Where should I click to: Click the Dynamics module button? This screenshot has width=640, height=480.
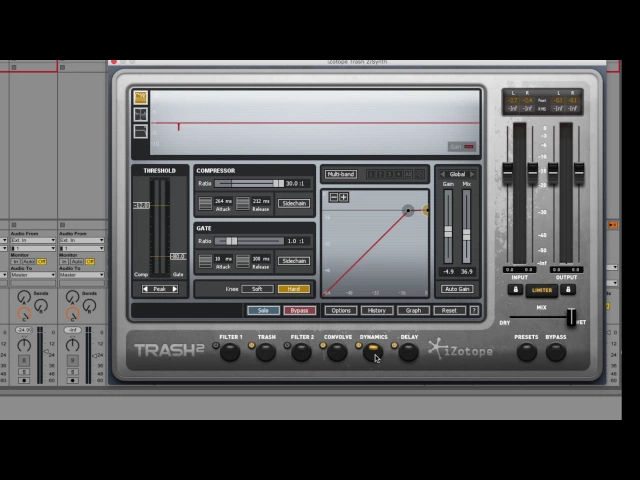373,351
